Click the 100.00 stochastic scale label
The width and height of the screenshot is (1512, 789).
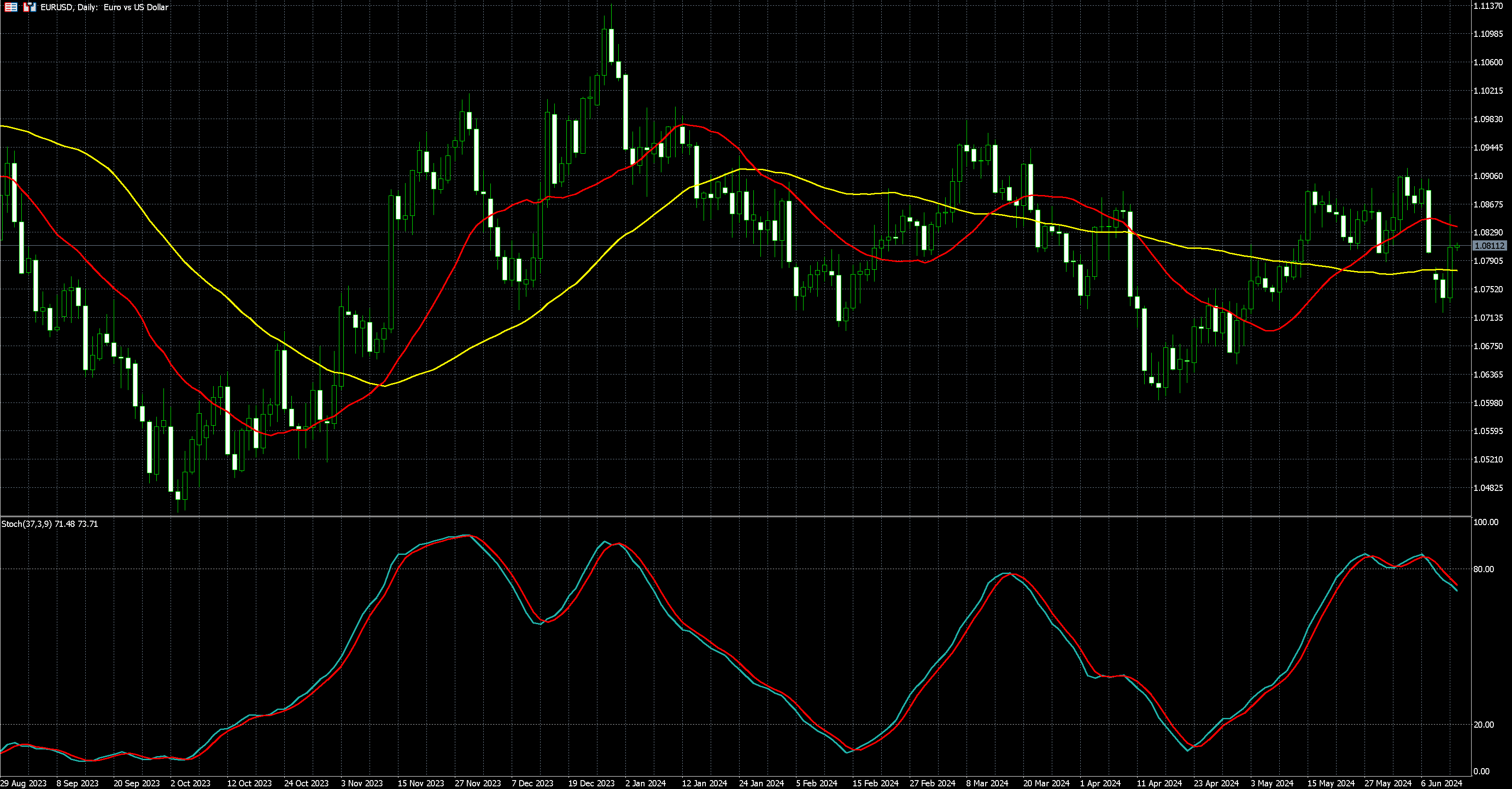pyautogui.click(x=1486, y=522)
